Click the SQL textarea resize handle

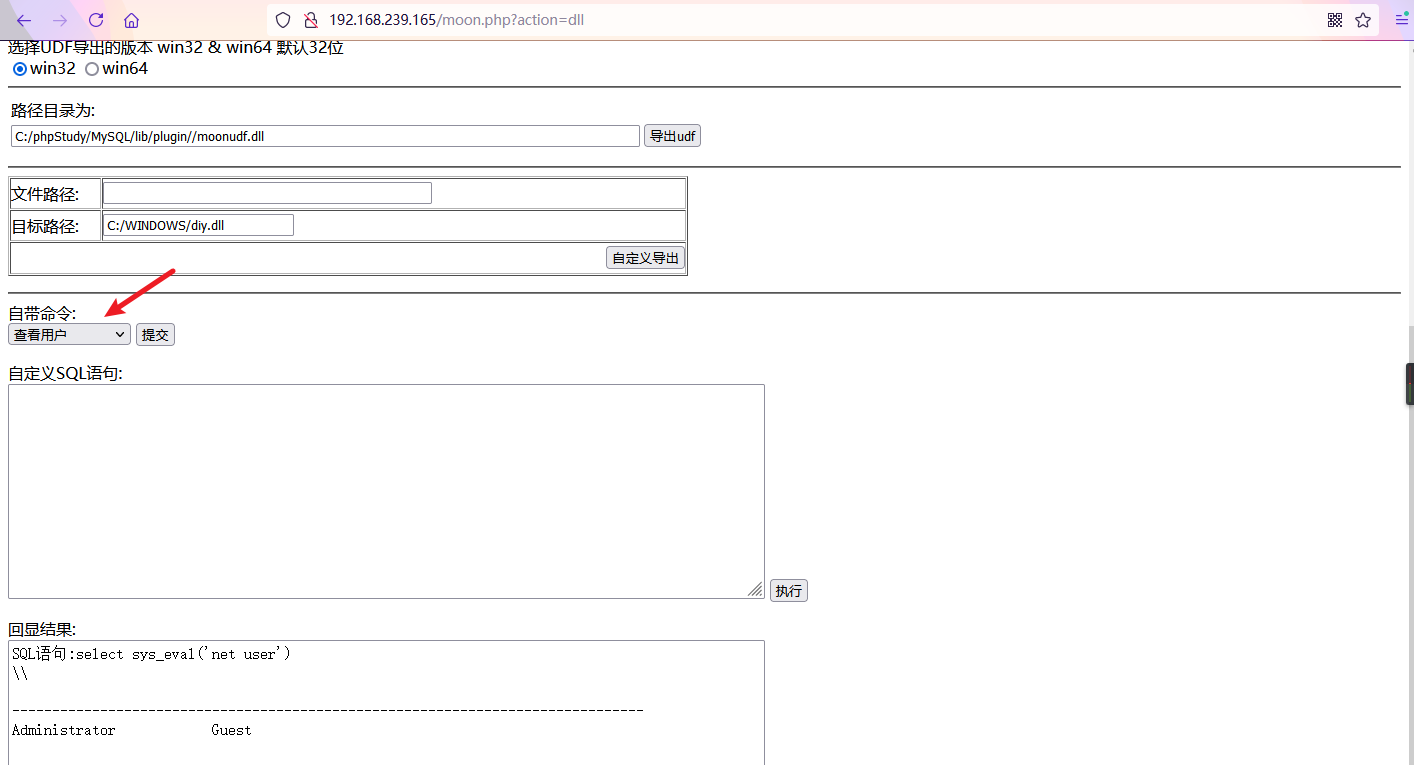[756, 590]
